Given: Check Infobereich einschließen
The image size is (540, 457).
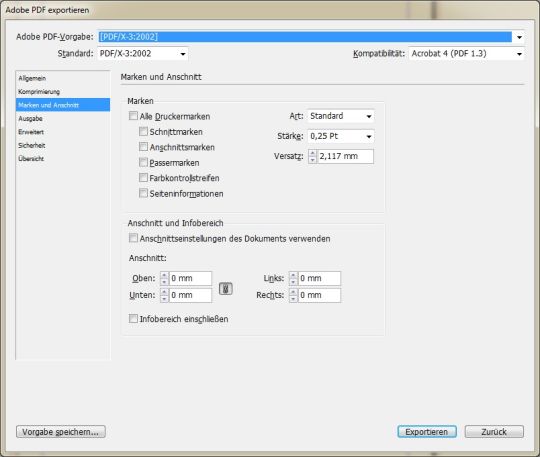Looking at the screenshot, I should 133,319.
